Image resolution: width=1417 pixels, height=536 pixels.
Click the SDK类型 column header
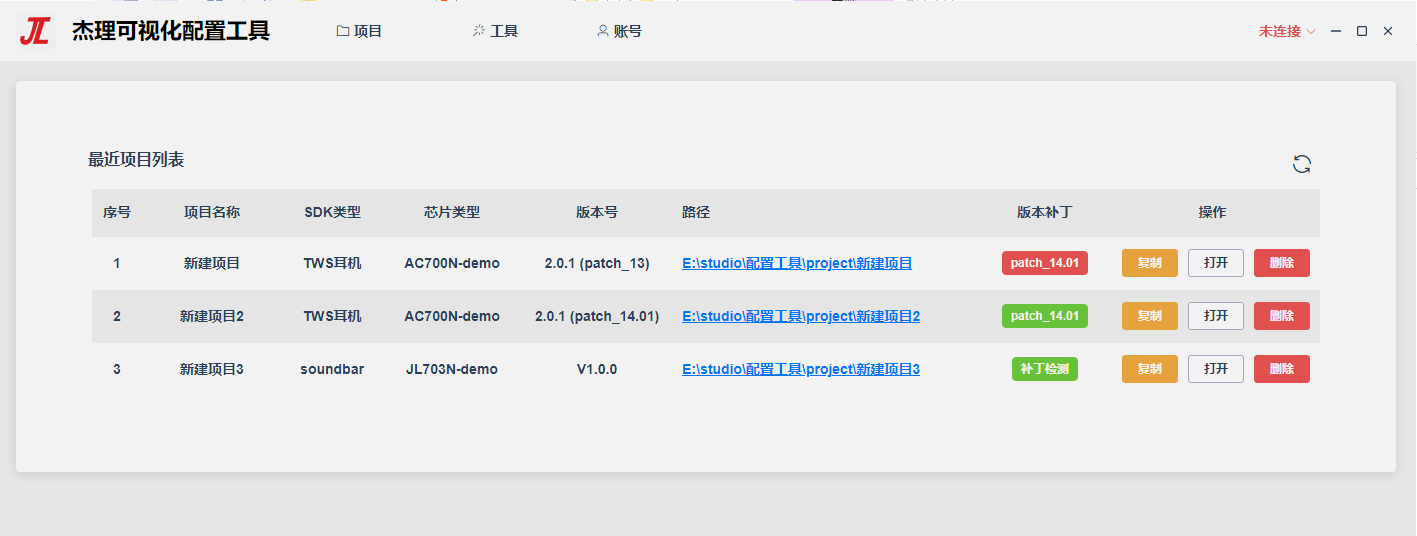332,212
